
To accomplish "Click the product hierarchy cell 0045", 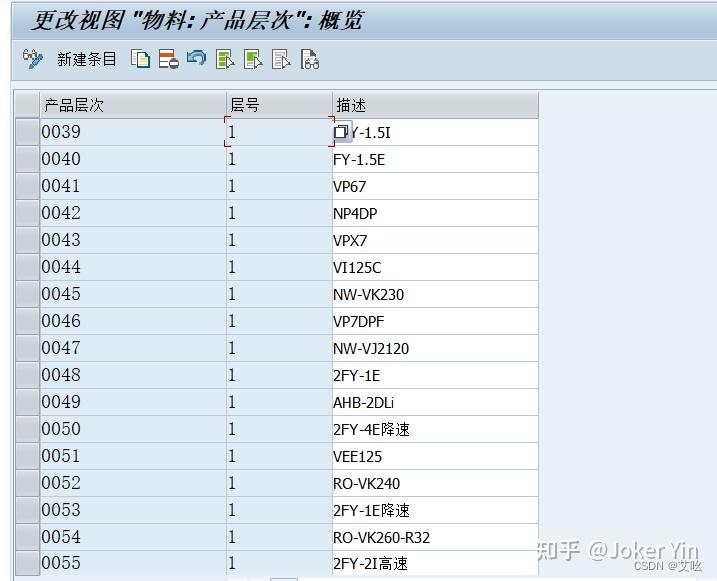I will tap(133, 294).
